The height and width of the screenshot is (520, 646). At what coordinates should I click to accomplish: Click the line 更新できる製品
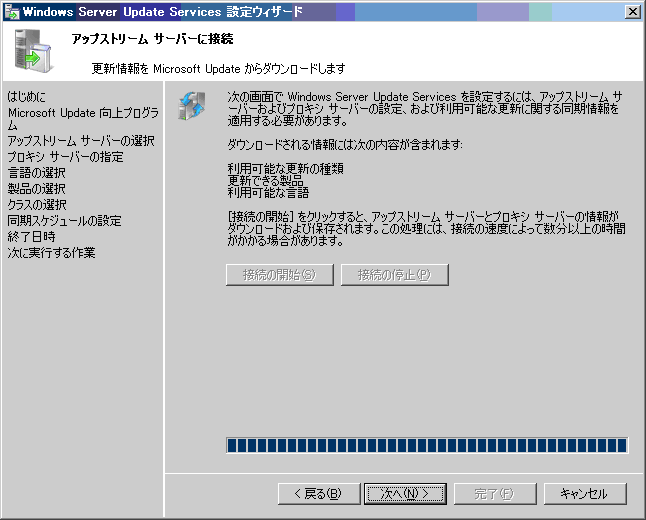coord(265,180)
